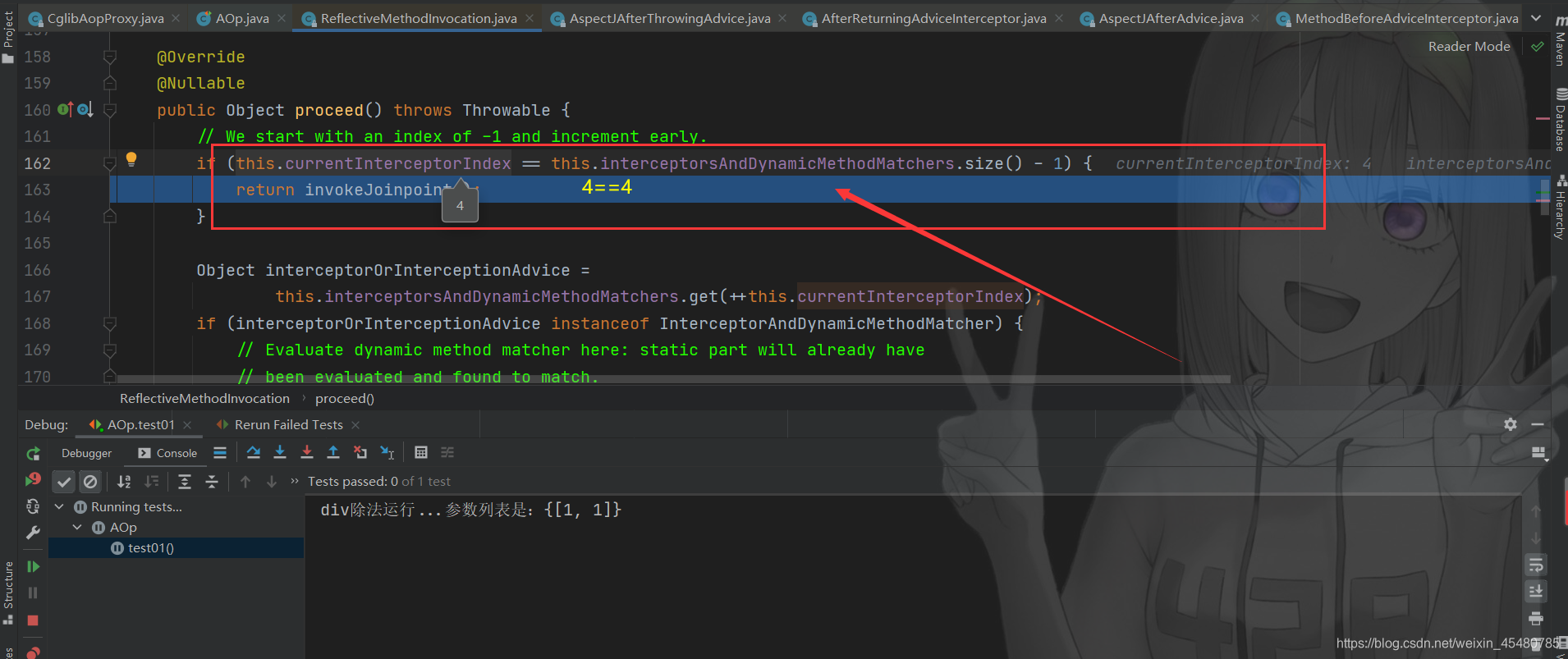Collapse the Running tests... tree node
The image size is (1568, 659).
59,506
